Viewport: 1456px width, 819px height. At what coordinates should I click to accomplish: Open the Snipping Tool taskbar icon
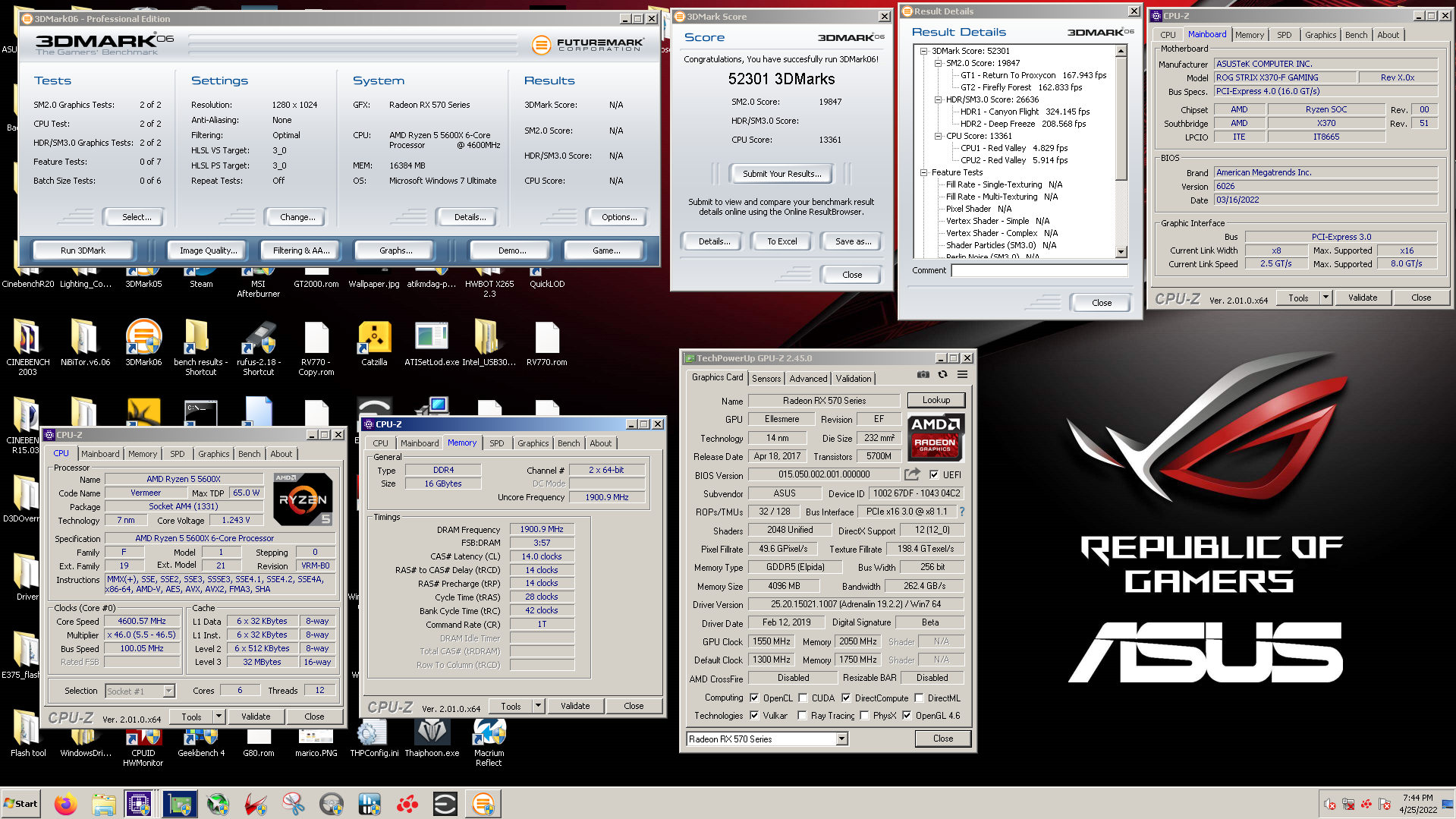pyautogui.click(x=294, y=804)
